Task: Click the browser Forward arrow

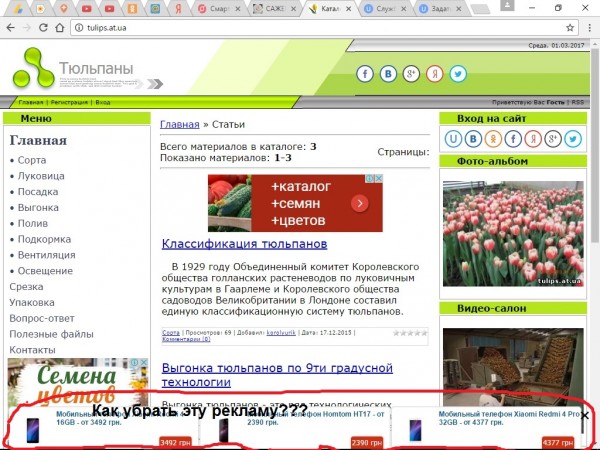Action: 27,28
